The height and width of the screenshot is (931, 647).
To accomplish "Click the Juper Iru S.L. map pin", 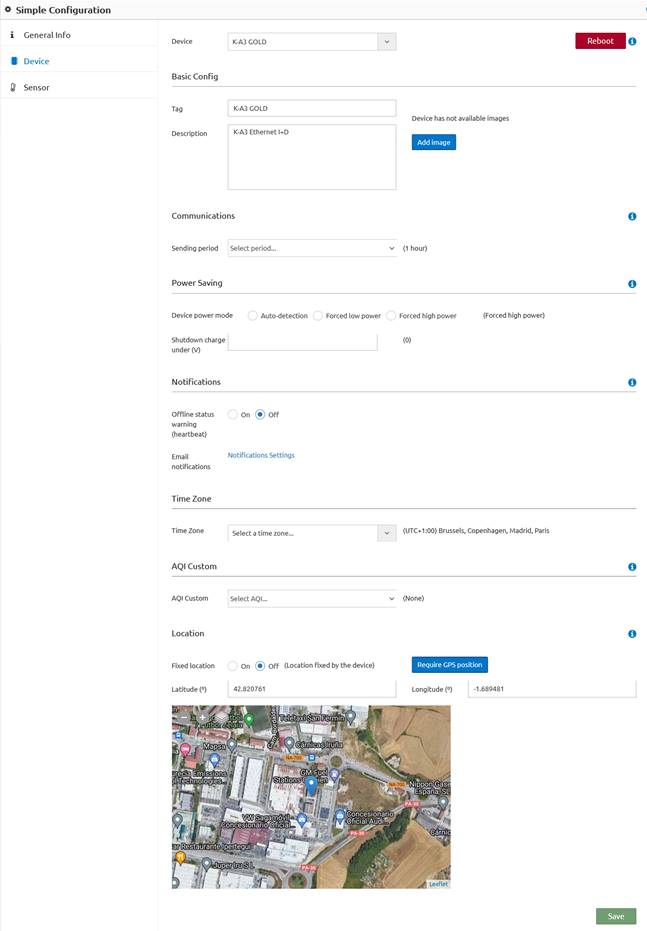I will point(206,863).
